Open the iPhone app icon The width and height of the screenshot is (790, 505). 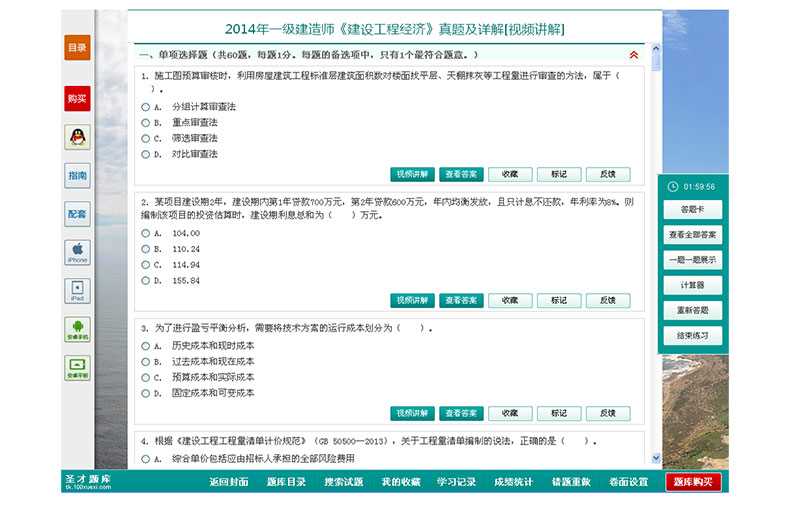click(x=77, y=252)
